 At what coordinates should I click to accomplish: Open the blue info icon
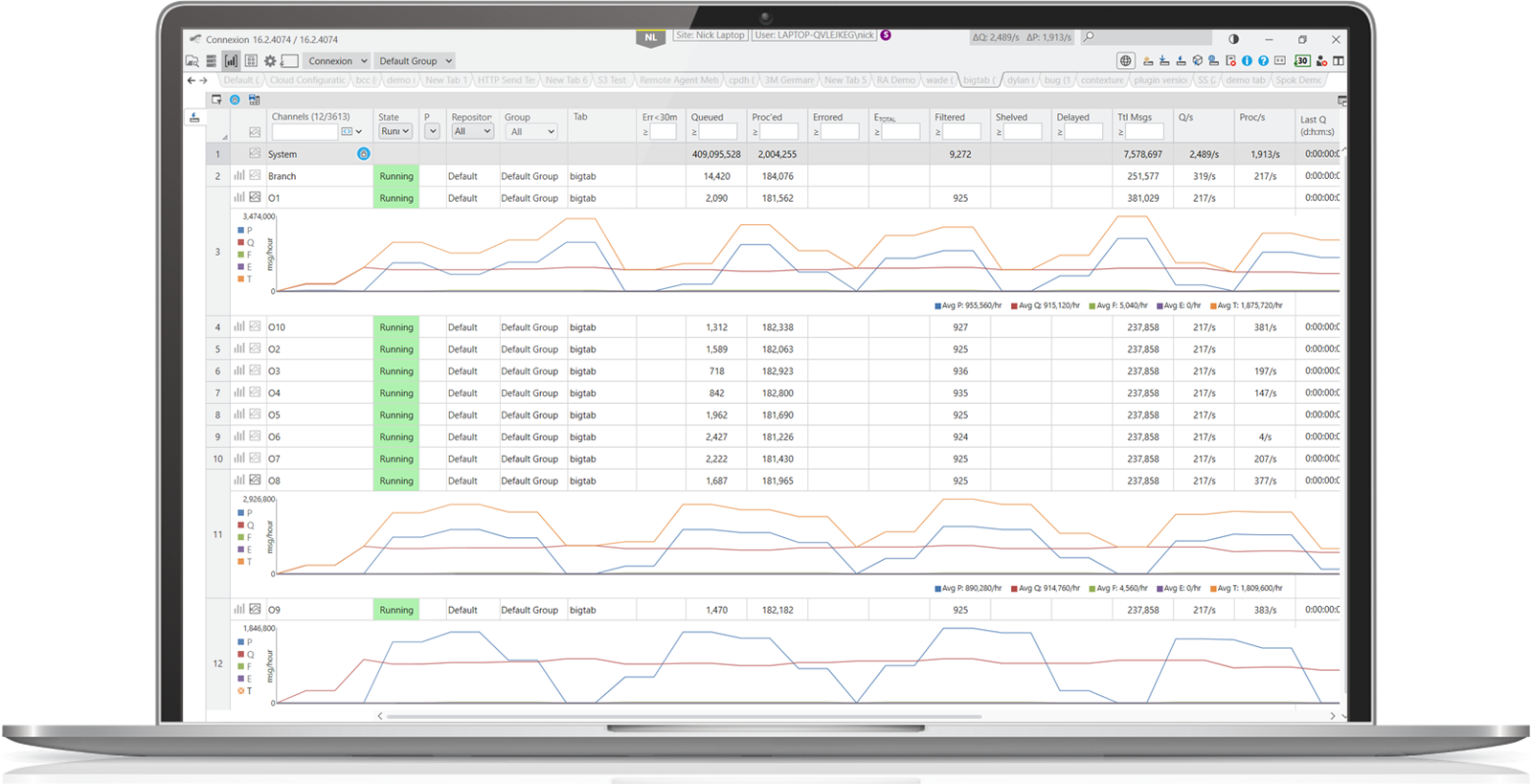point(1247,61)
